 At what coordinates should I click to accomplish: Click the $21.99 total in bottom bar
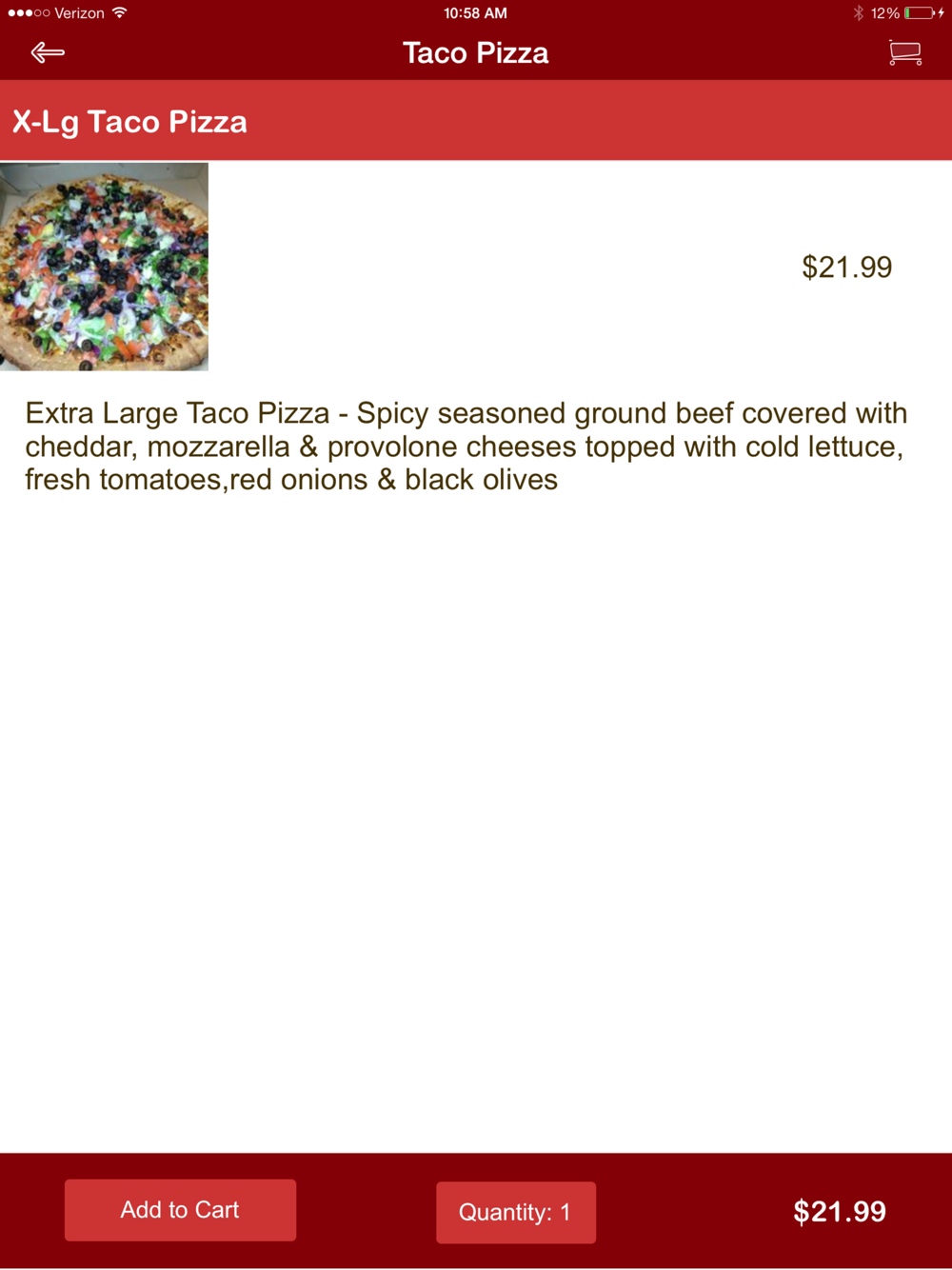pos(840,1211)
